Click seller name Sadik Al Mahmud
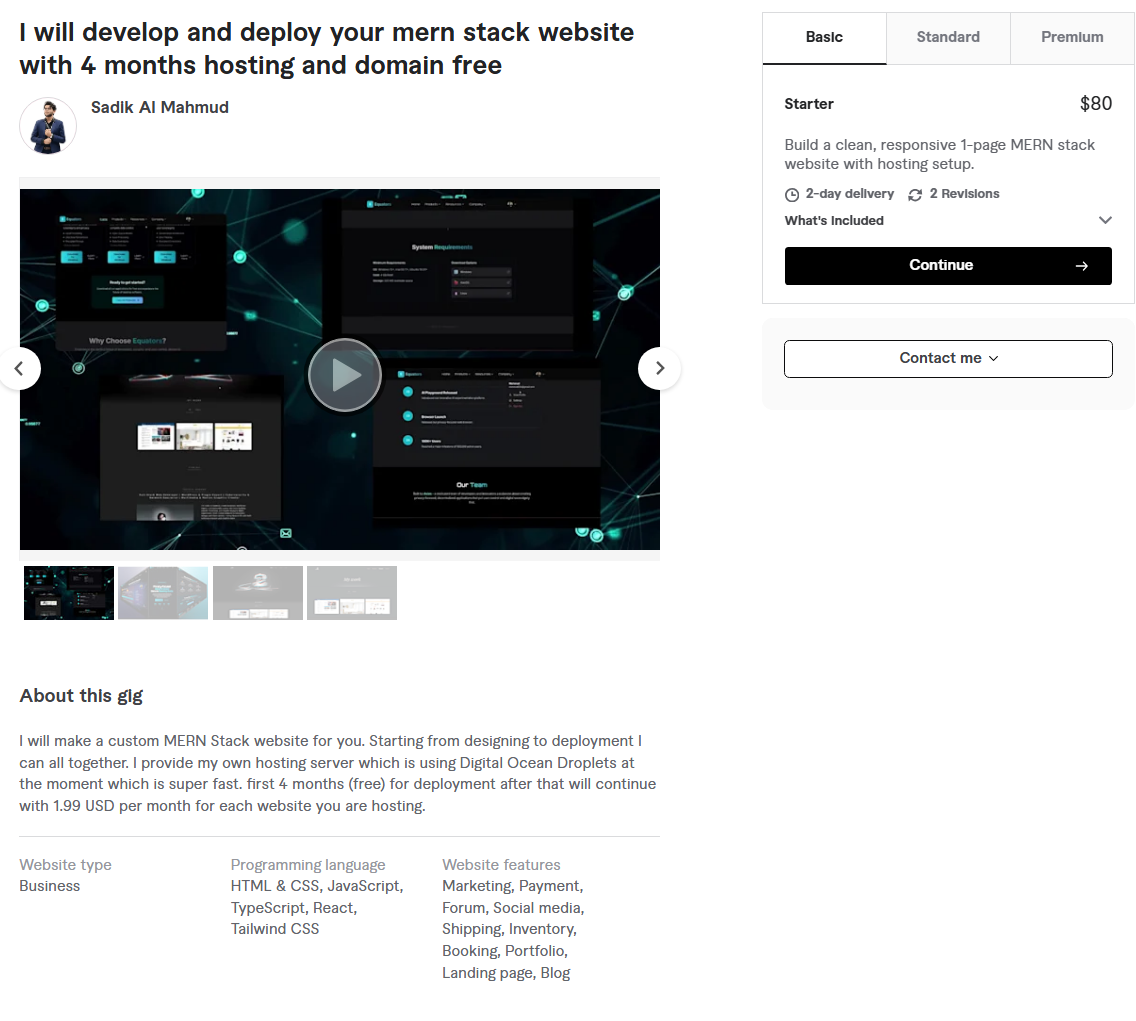This screenshot has width=1136, height=1021. [x=160, y=108]
